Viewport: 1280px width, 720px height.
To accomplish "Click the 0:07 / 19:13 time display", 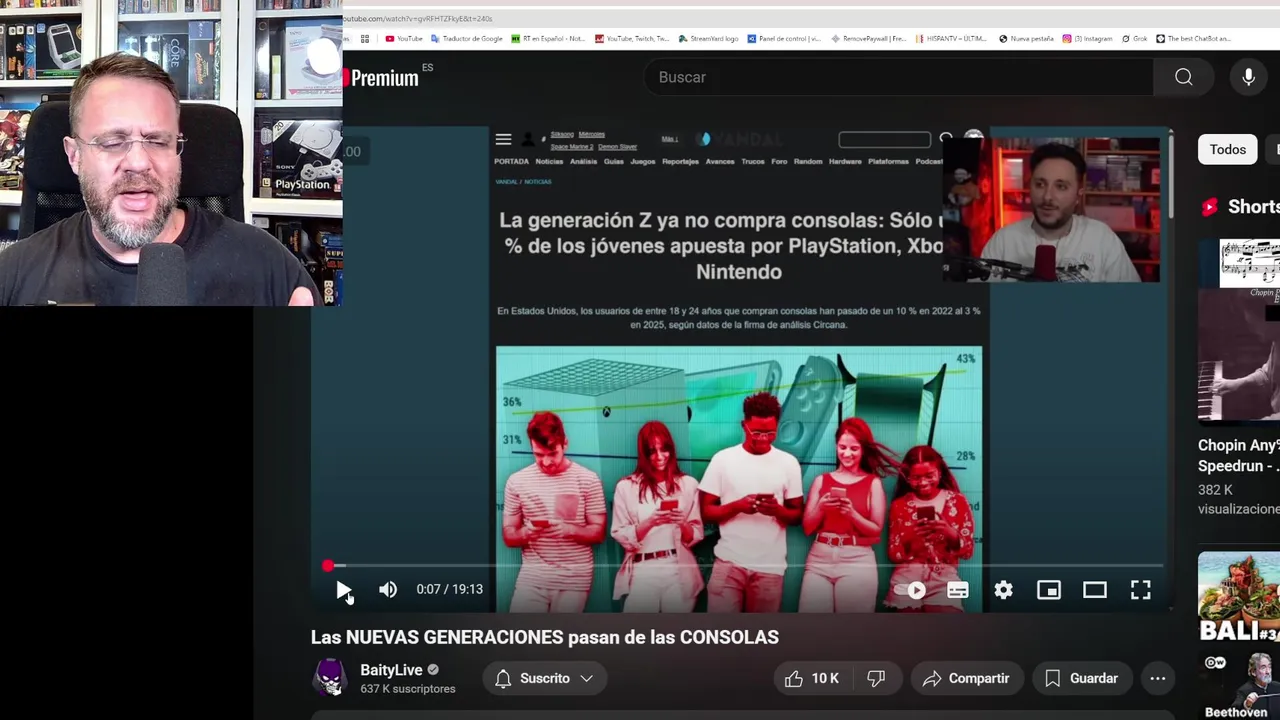I will coord(450,589).
